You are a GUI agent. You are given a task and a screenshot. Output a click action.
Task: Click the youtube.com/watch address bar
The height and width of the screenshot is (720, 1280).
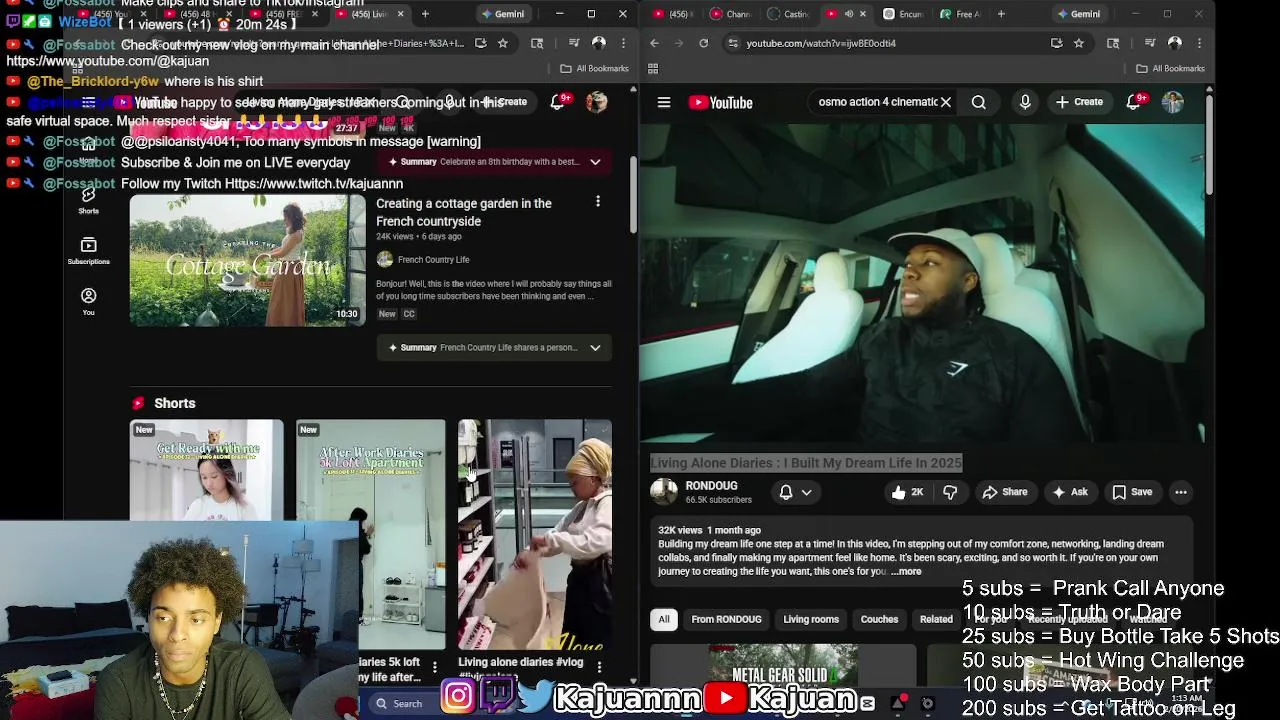point(885,43)
